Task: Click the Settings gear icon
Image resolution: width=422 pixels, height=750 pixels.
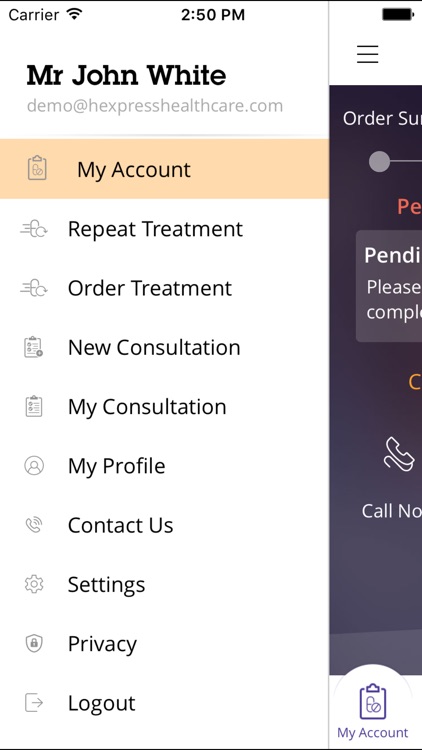Action: (34, 584)
